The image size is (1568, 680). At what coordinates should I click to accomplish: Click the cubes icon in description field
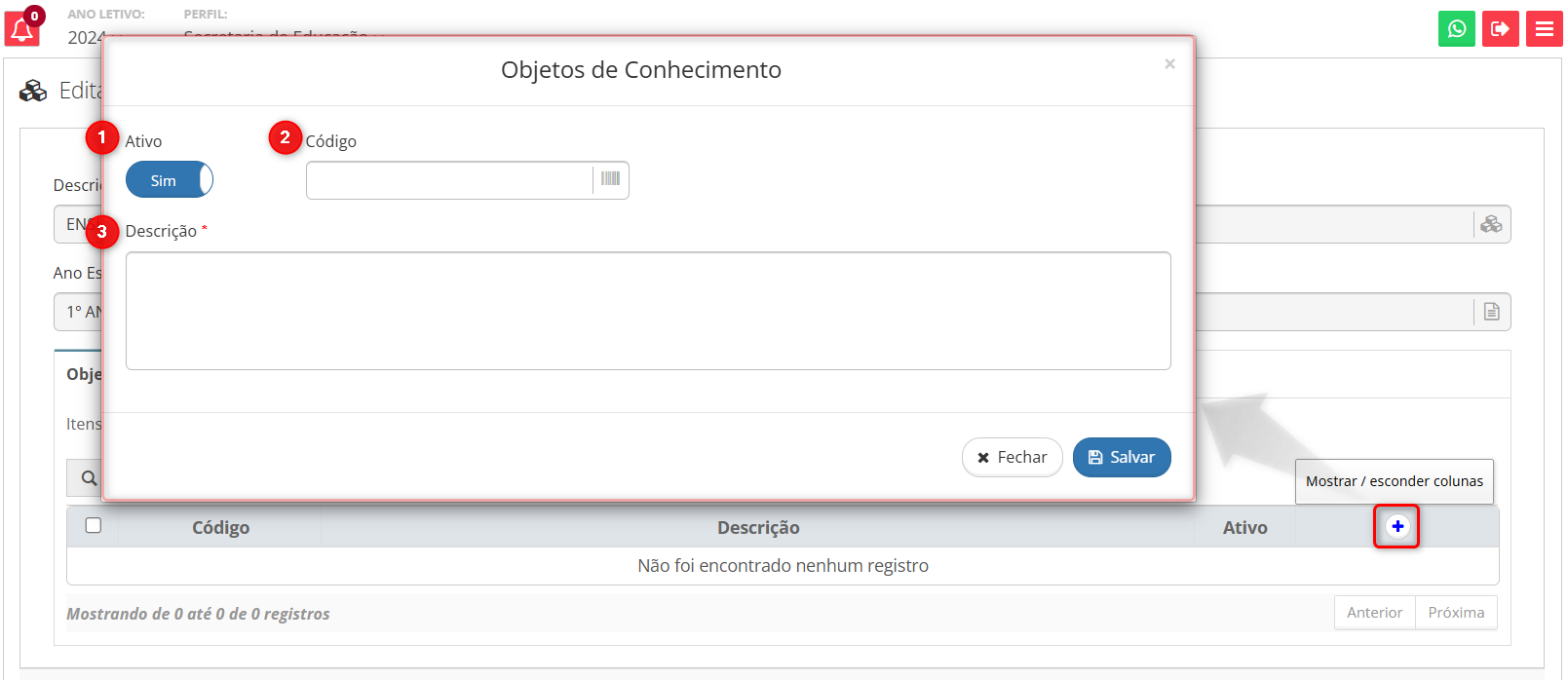coord(1491,224)
